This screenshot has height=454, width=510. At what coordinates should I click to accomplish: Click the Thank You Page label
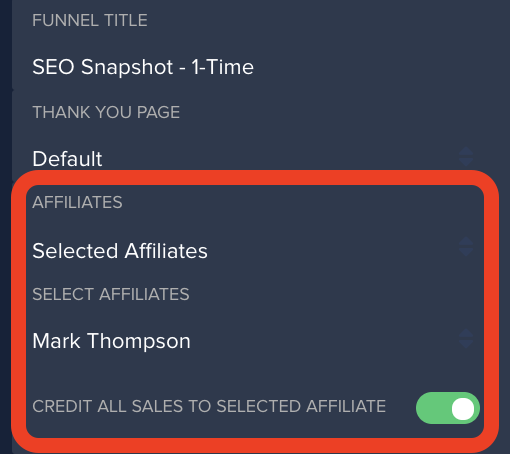[106, 112]
